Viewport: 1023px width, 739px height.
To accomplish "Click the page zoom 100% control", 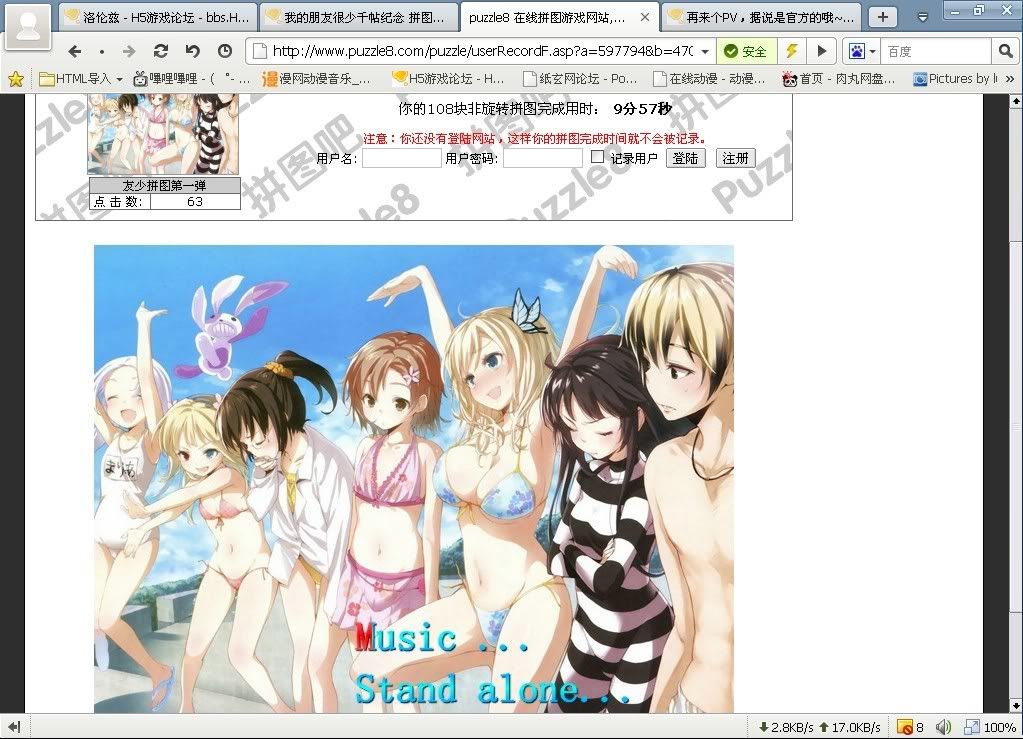I will (990, 727).
